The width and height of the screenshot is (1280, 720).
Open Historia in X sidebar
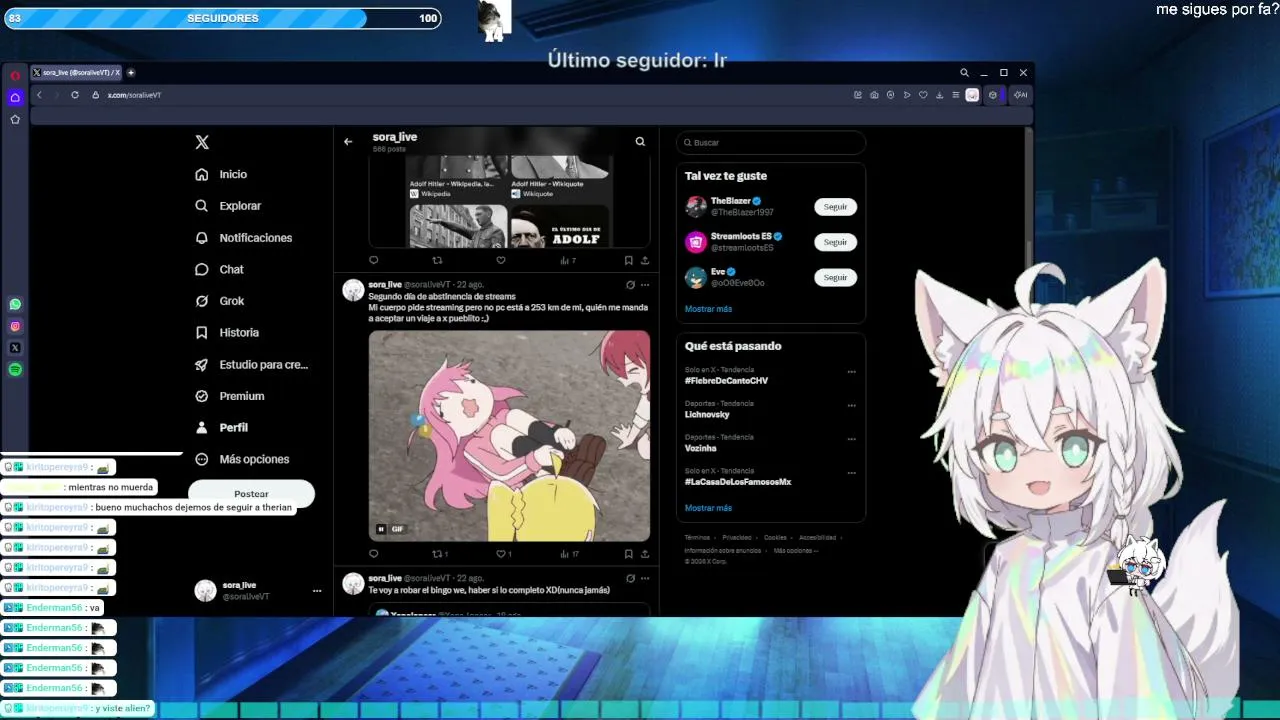(227, 332)
